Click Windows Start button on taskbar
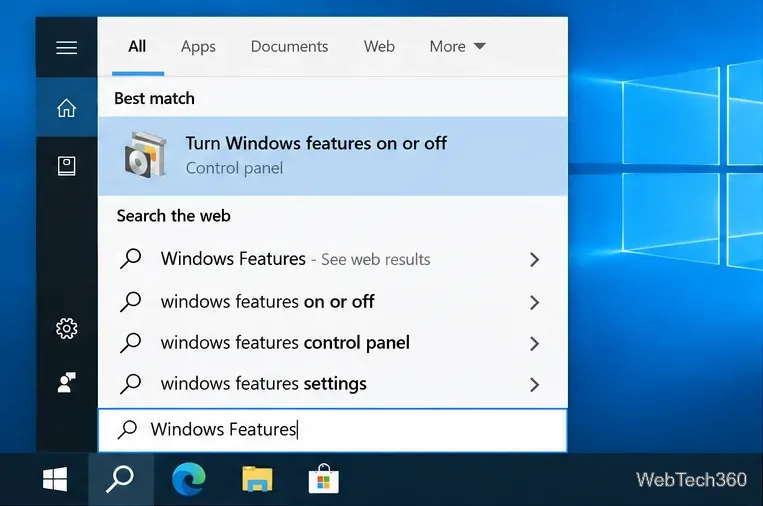 click(55, 480)
